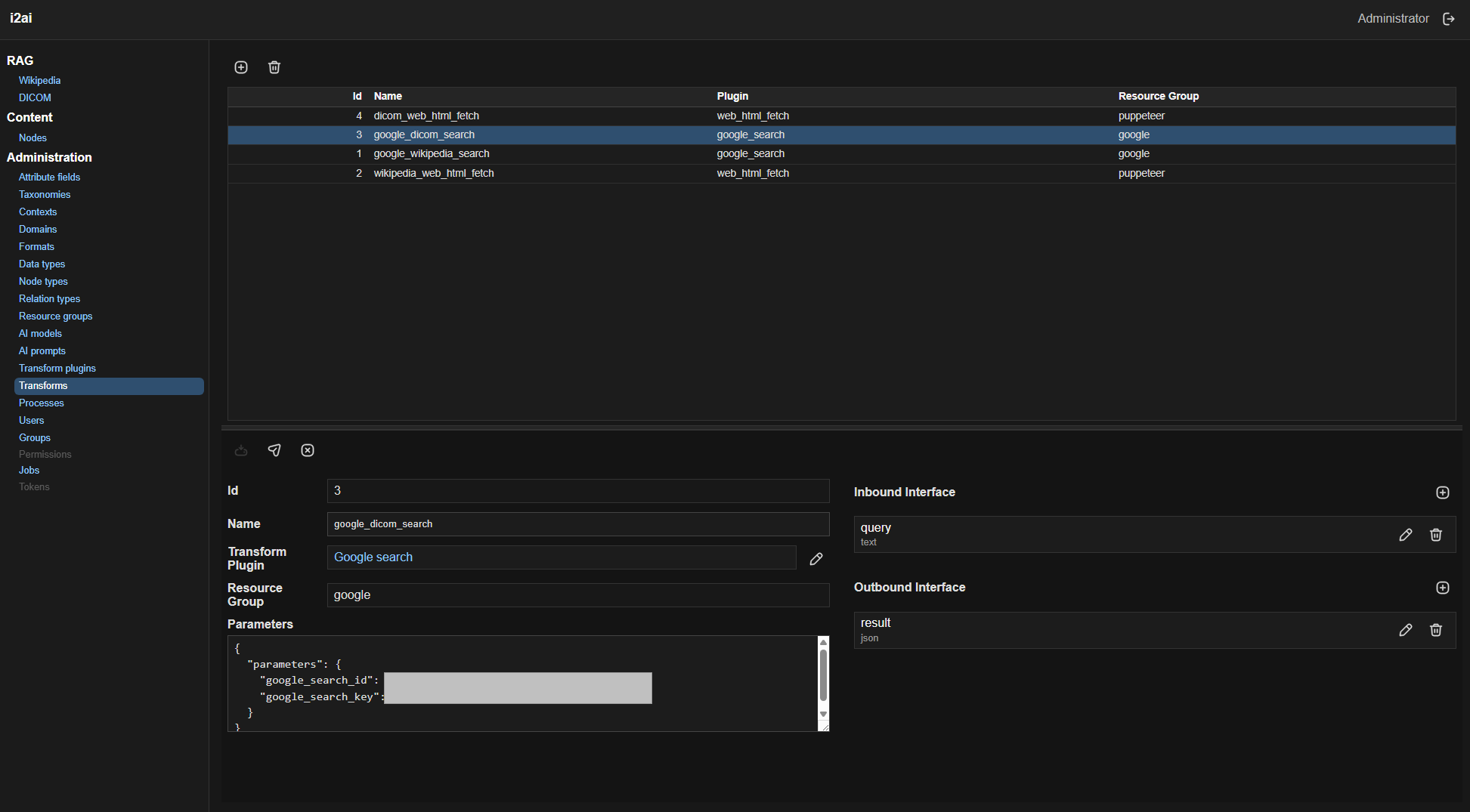Viewport: 1470px width, 812px height.
Task: Open Jobs page
Action: (29, 470)
